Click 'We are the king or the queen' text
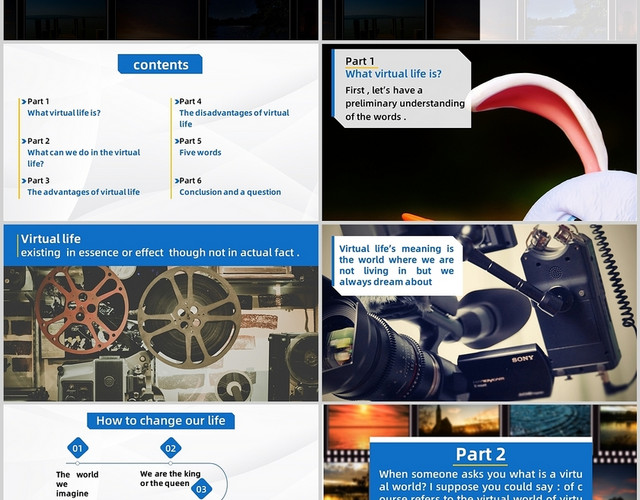Image resolution: width=640 pixels, height=500 pixels. (x=170, y=478)
